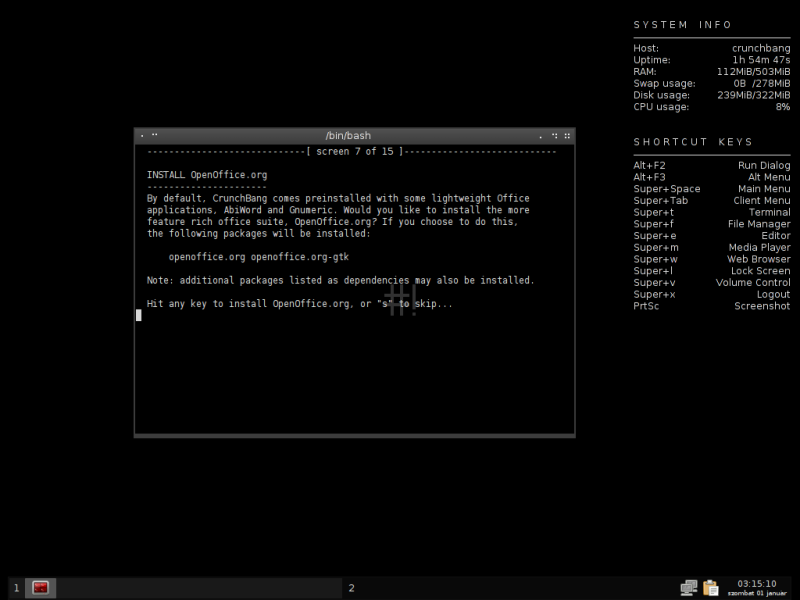800x600 pixels.
Task: Click the "File Manager" shortcut entry
Action: coord(759,224)
